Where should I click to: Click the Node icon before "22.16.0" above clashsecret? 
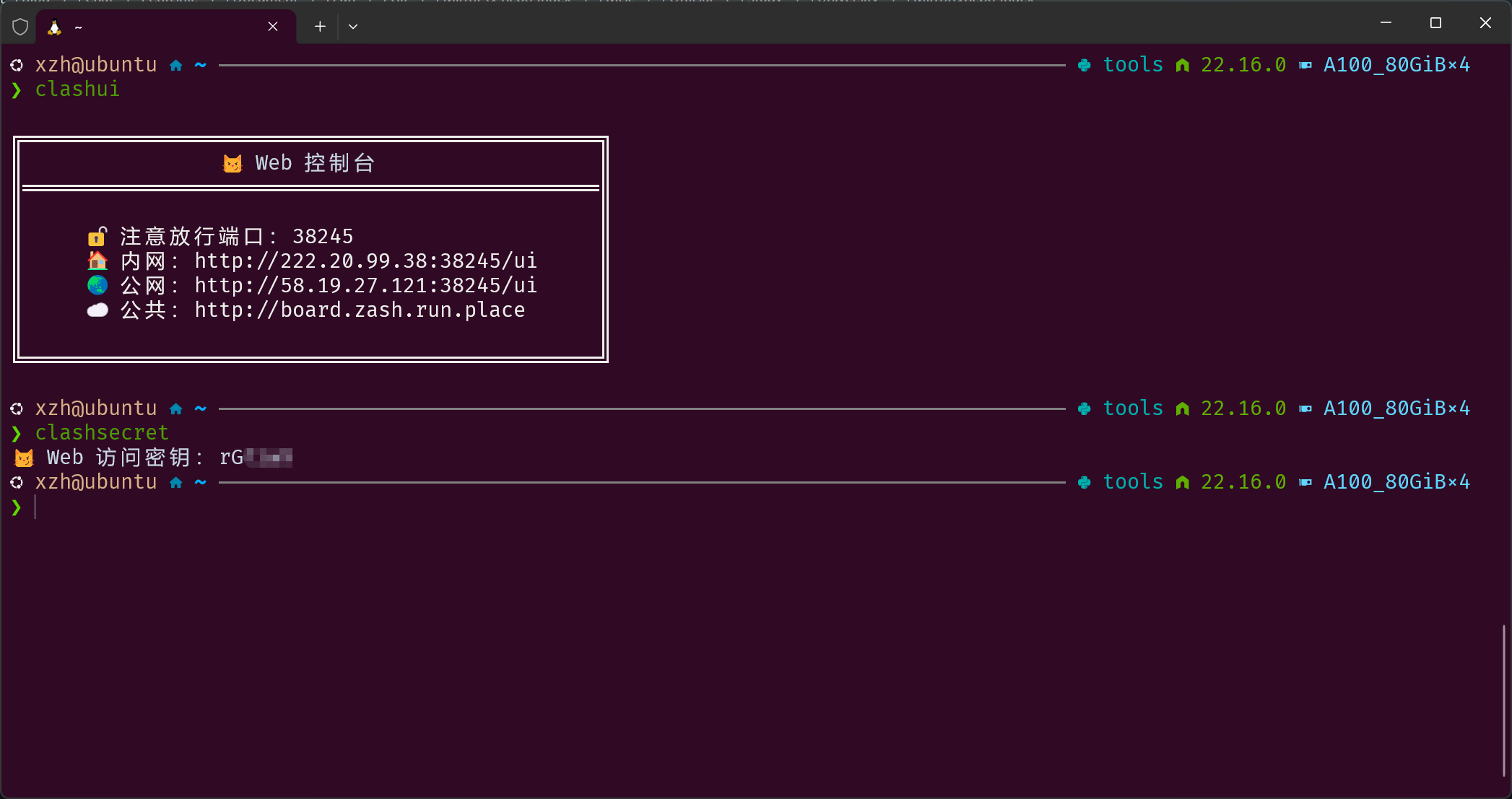coord(1182,409)
